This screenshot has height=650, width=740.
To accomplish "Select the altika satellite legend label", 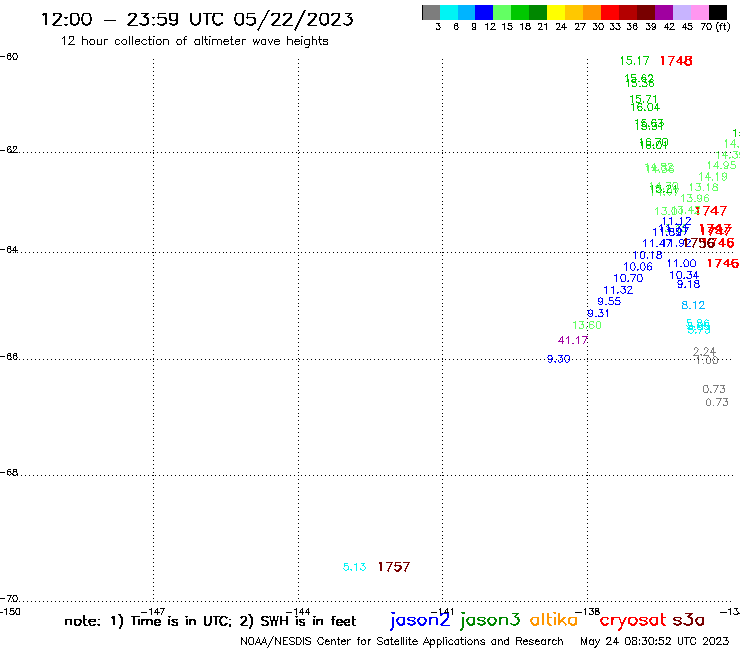I will pyautogui.click(x=554, y=620).
